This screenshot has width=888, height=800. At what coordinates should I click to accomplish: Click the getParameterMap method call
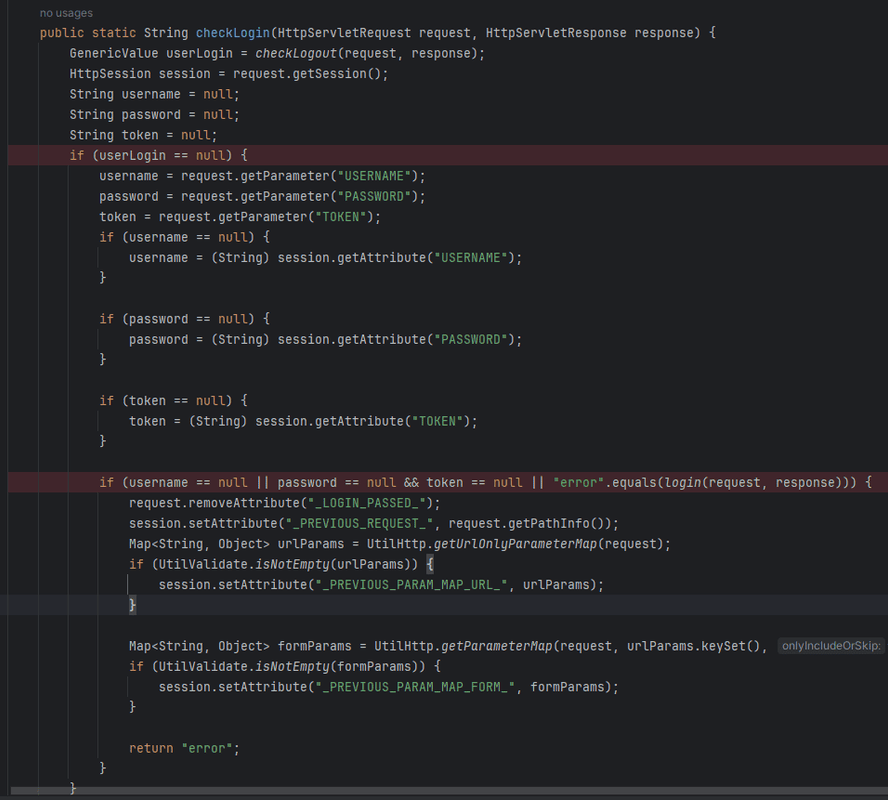tap(496, 646)
